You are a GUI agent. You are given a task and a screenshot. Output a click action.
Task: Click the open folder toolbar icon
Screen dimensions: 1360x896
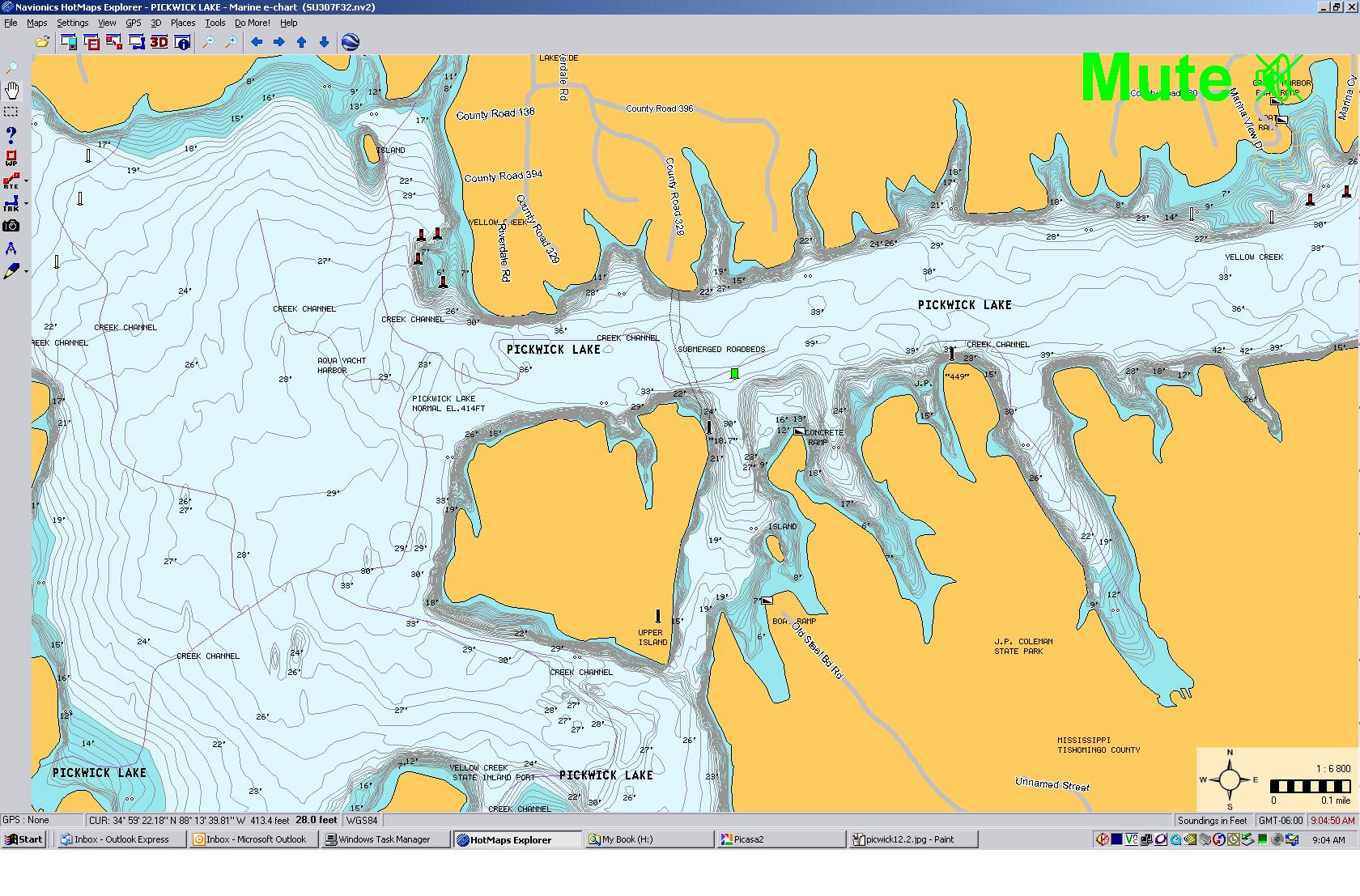[x=42, y=42]
